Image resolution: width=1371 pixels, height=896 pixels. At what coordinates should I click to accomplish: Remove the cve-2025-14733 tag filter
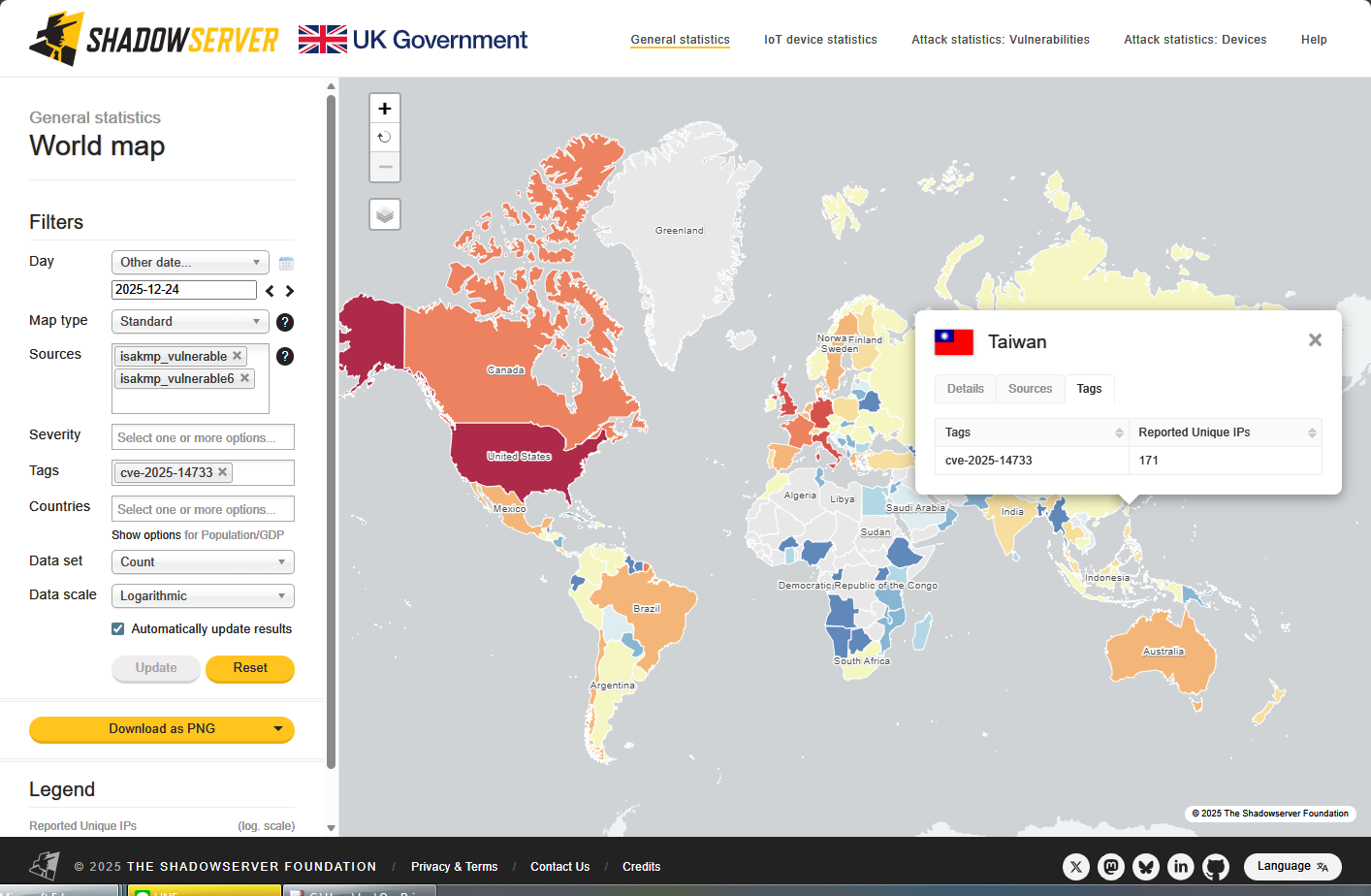click(x=223, y=472)
